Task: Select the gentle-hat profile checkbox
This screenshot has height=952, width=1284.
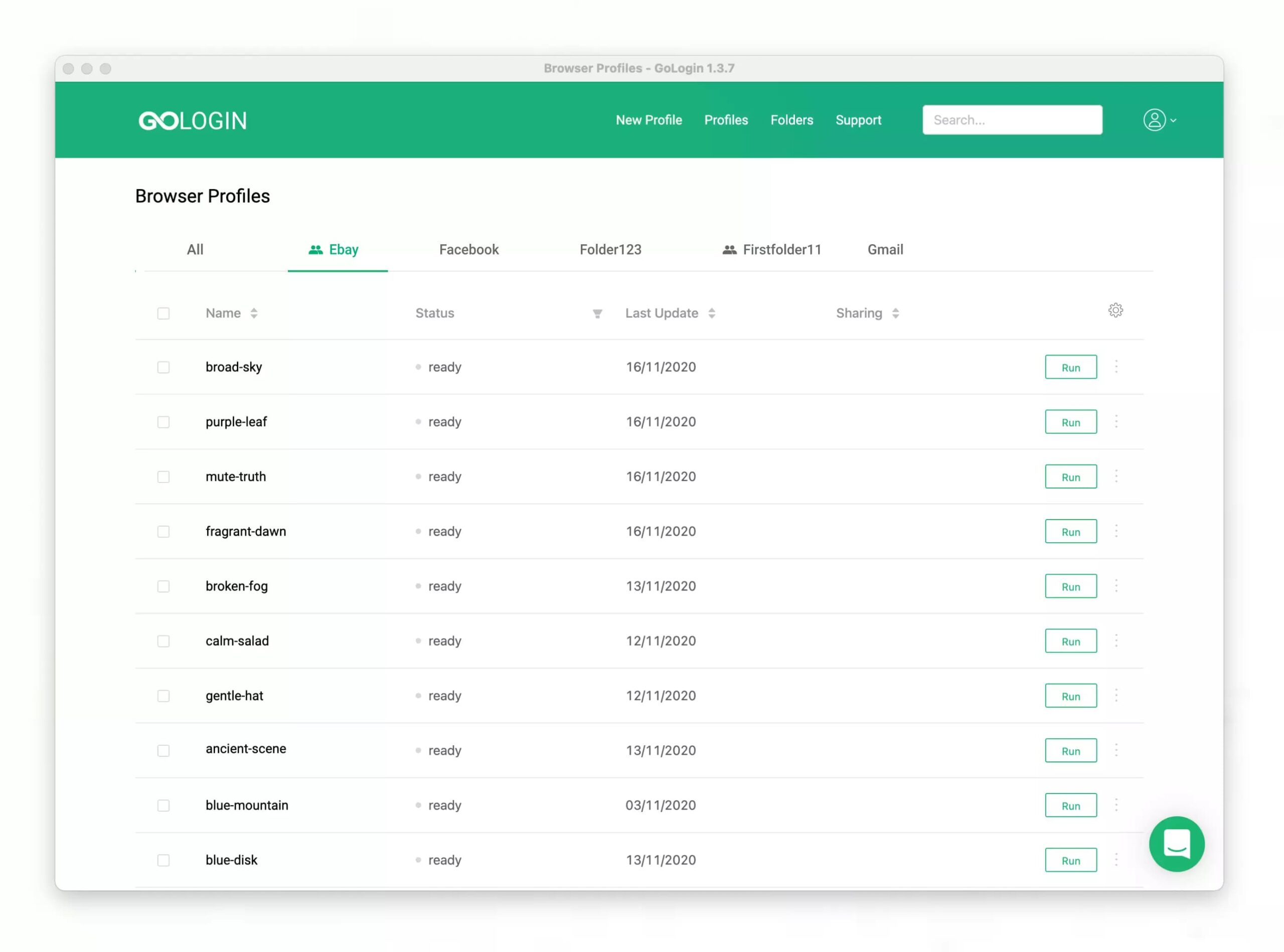Action: pyautogui.click(x=164, y=696)
